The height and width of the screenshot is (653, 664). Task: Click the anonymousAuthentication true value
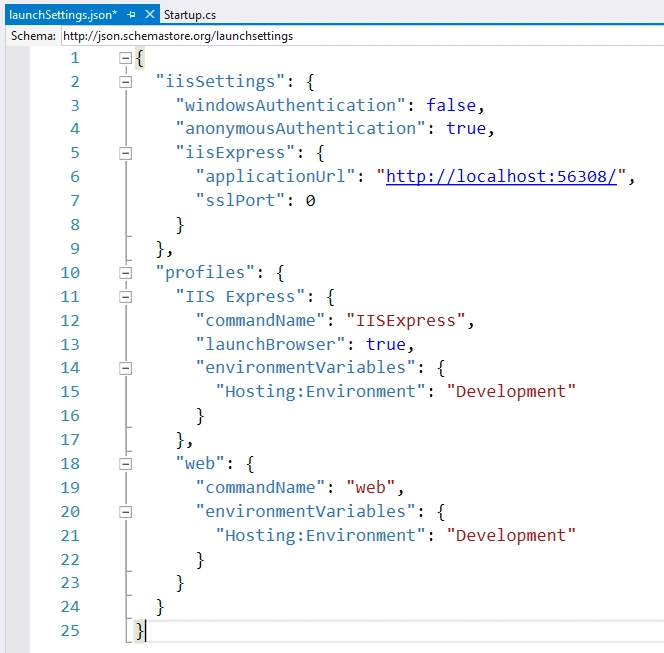pyautogui.click(x=466, y=128)
